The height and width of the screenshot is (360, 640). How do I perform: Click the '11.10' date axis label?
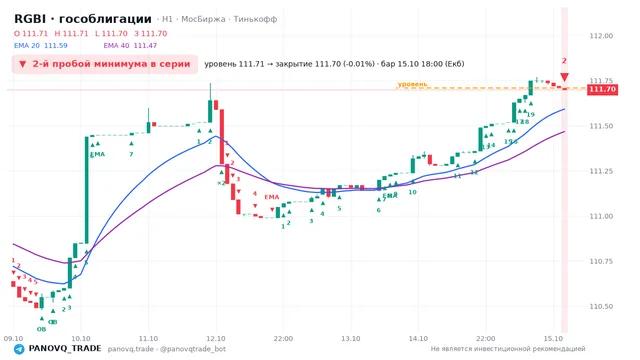pos(148,338)
